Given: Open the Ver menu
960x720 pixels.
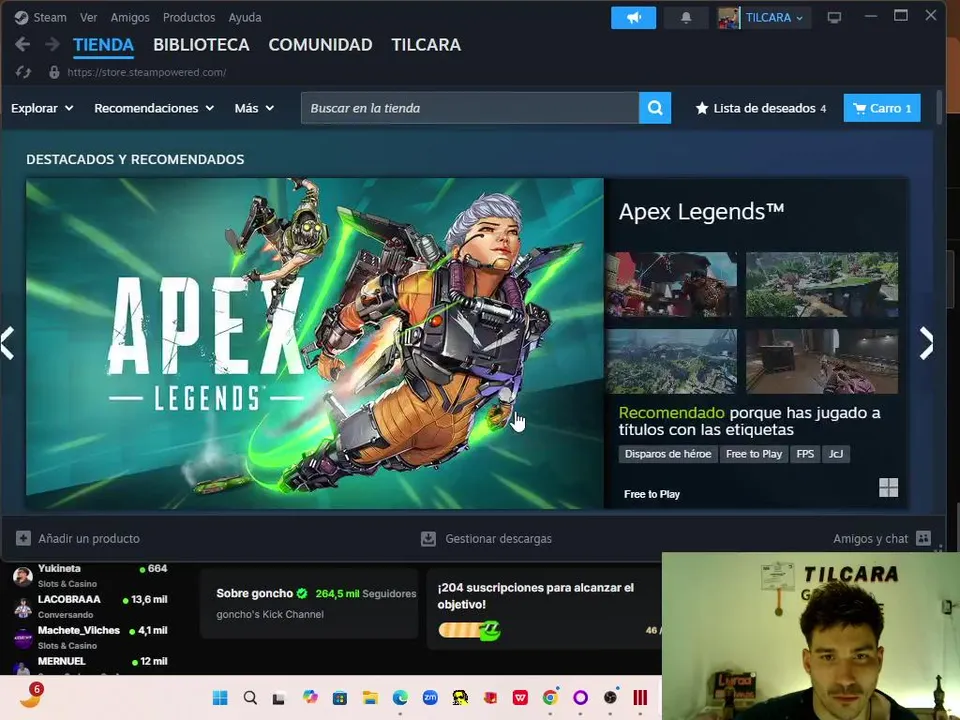Looking at the screenshot, I should 88,17.
